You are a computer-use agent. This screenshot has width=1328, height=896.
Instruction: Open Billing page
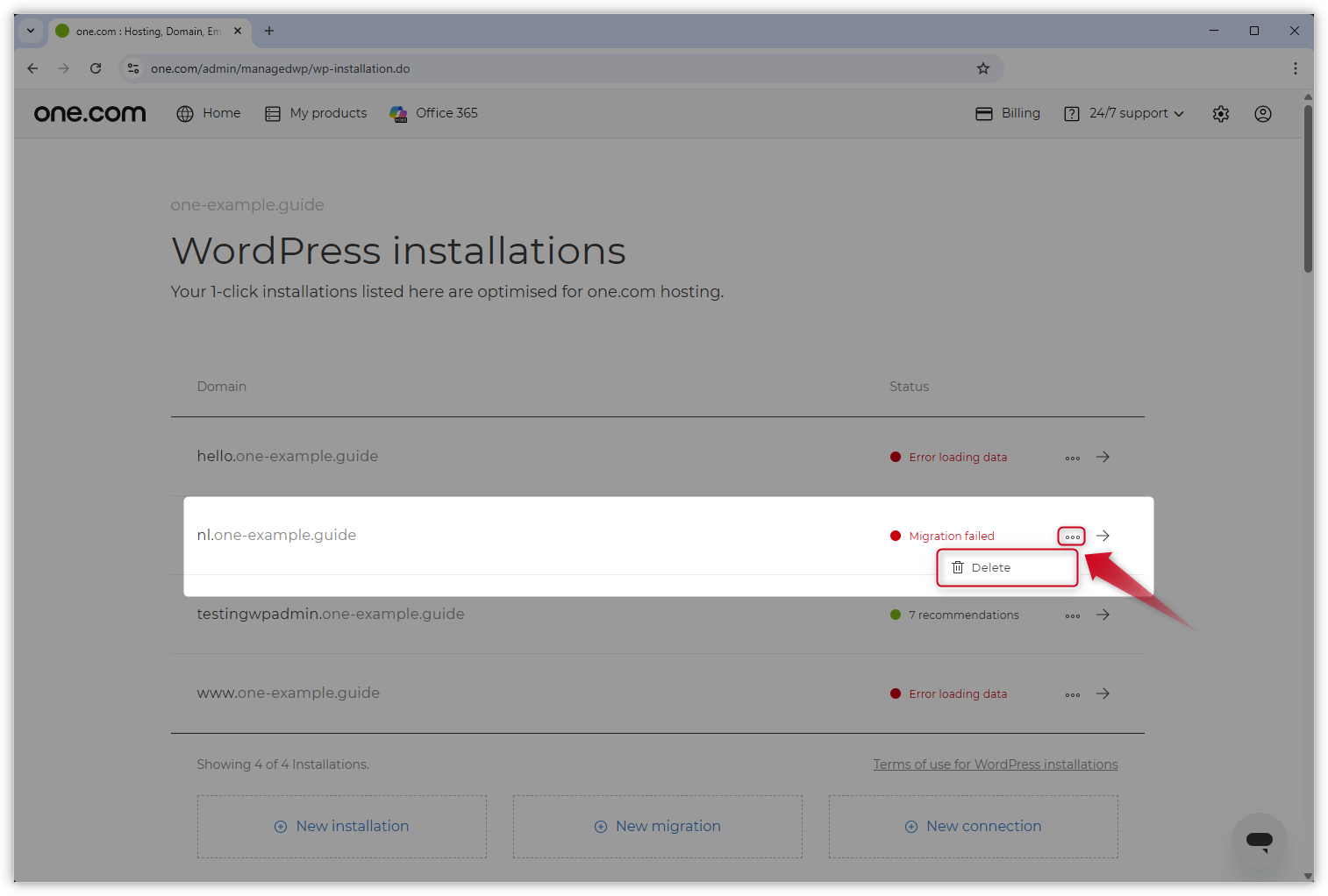coord(1008,113)
